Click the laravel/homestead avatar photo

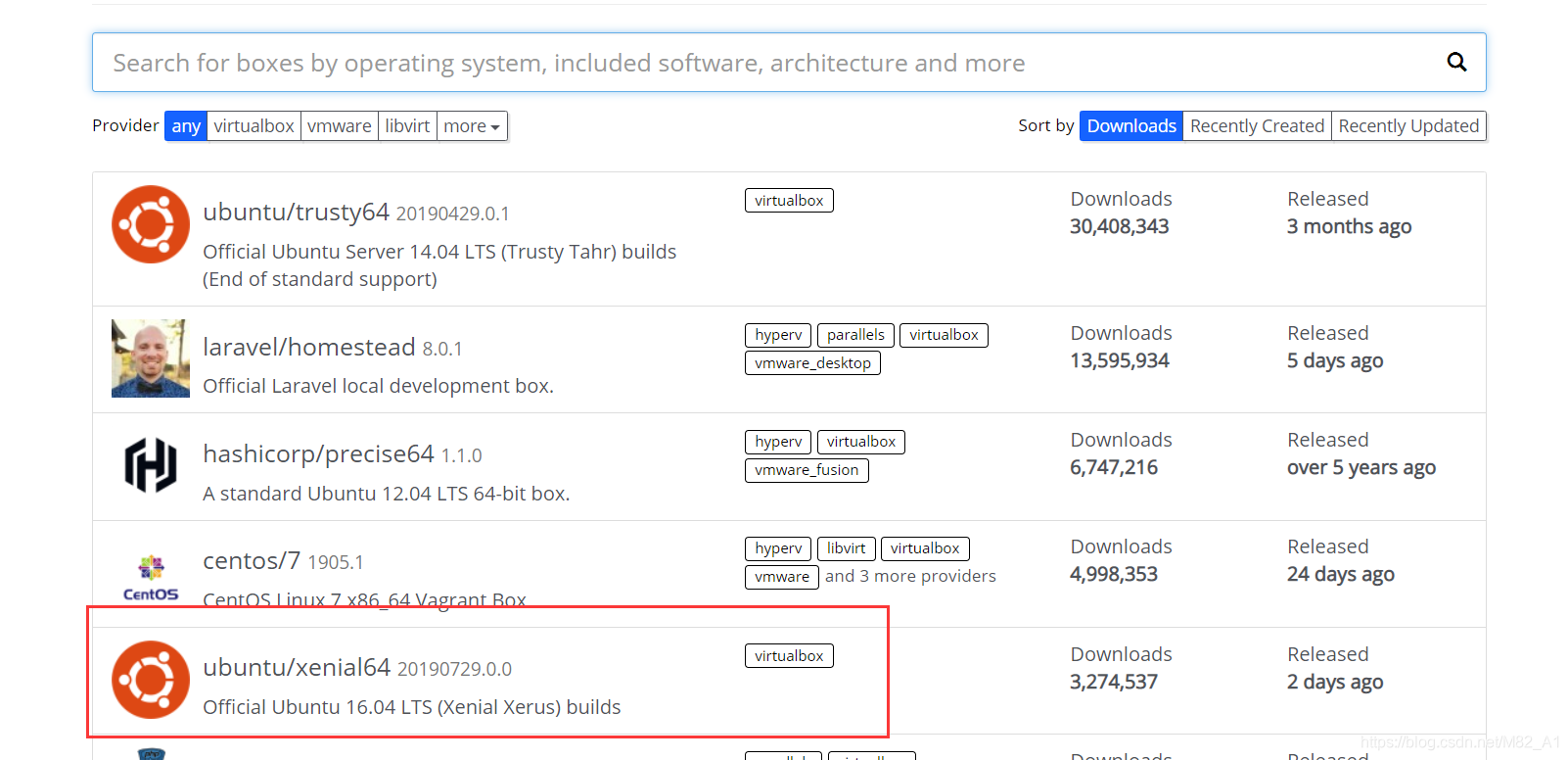(151, 358)
